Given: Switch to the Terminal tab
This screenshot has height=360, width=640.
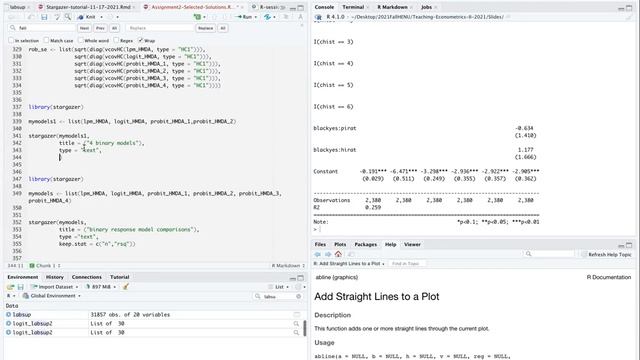Looking at the screenshot, I should tap(353, 7).
